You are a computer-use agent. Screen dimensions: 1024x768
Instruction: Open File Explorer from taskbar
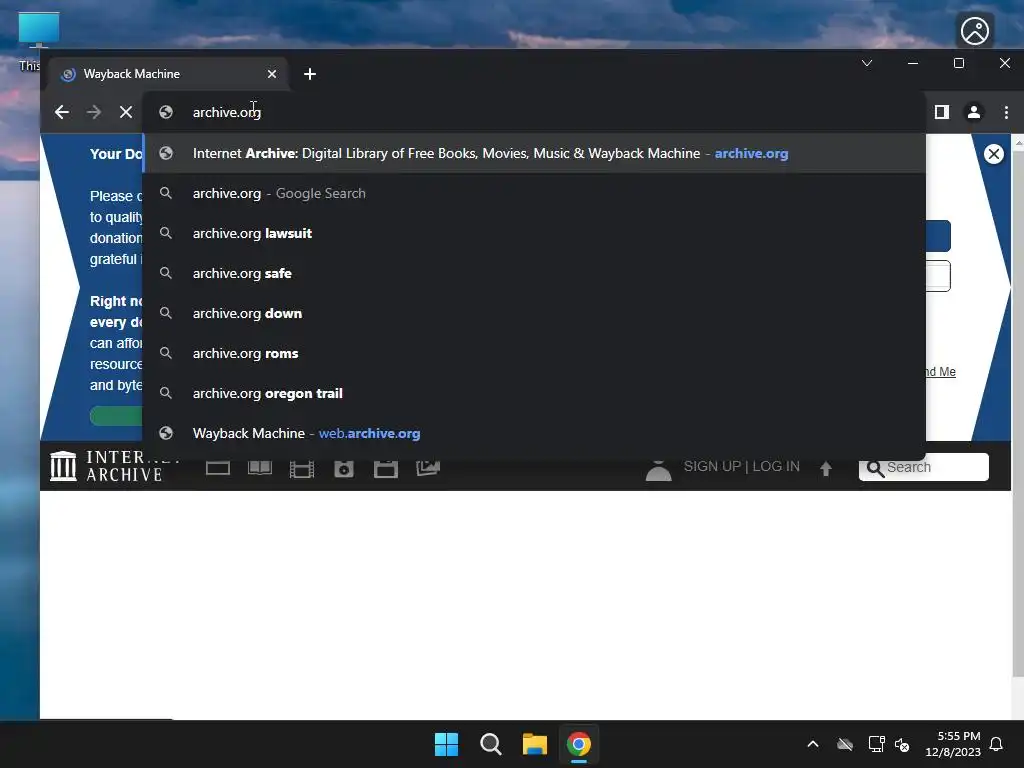pos(535,744)
